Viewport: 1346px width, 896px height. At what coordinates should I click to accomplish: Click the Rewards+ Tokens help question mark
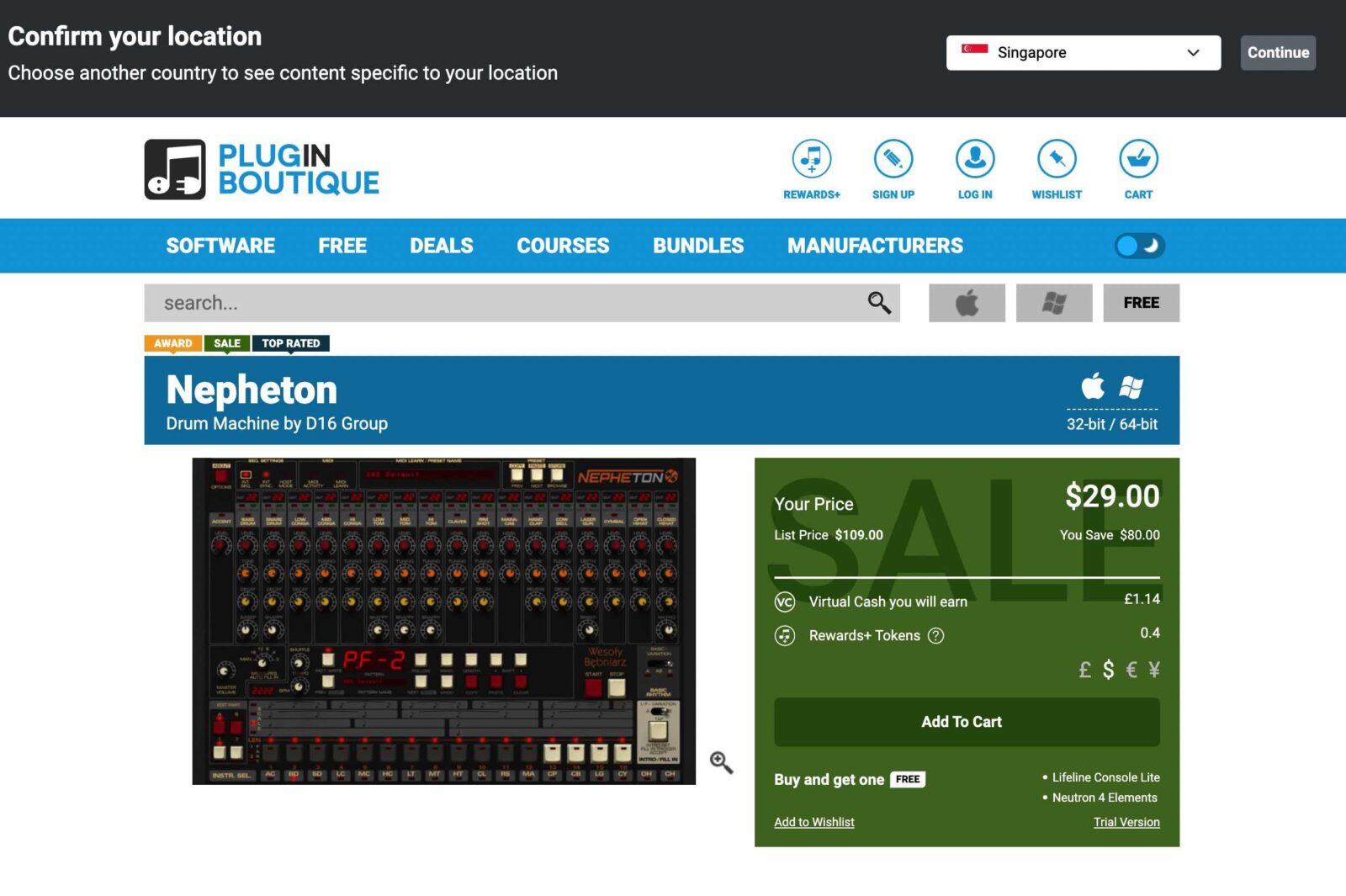pos(935,636)
